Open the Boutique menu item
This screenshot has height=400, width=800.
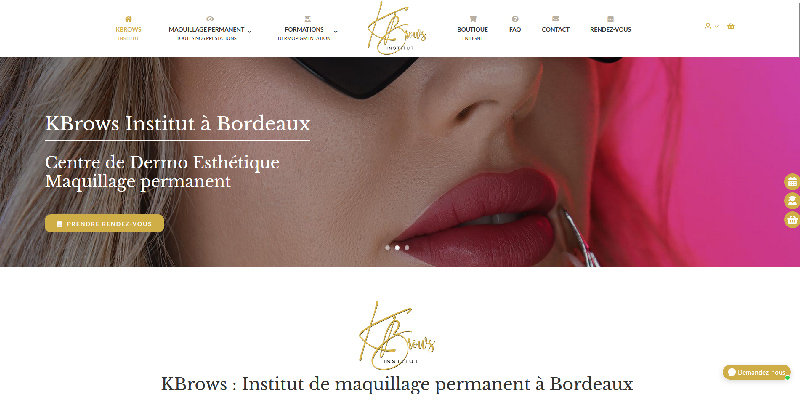pyautogui.click(x=472, y=29)
